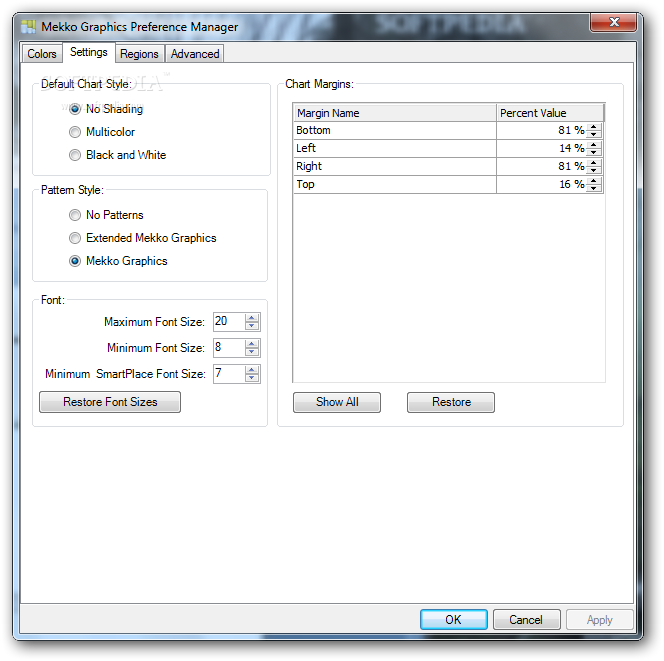
Task: Increase the Right margin percent
Action: click(x=594, y=163)
